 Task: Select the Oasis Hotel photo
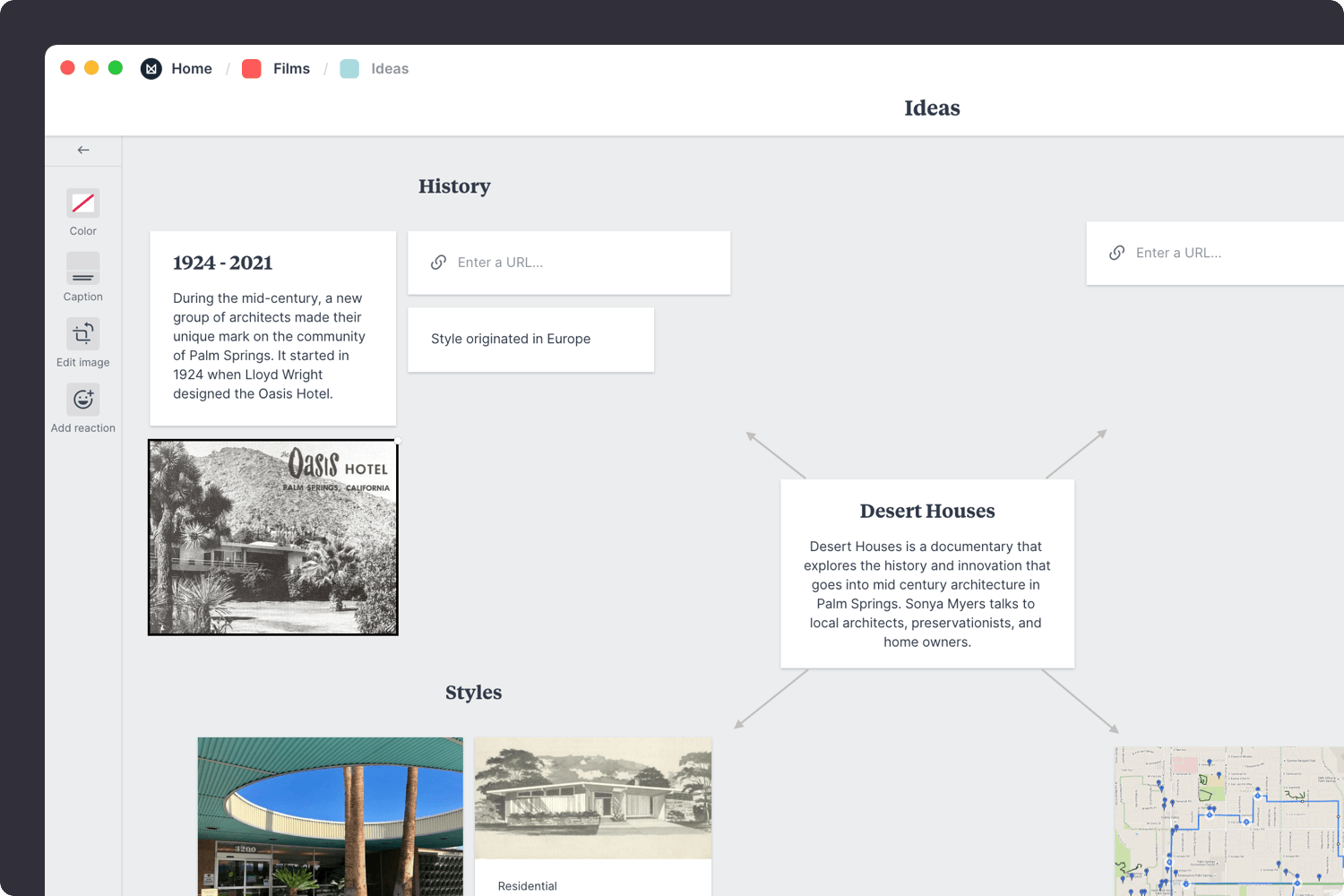point(272,537)
